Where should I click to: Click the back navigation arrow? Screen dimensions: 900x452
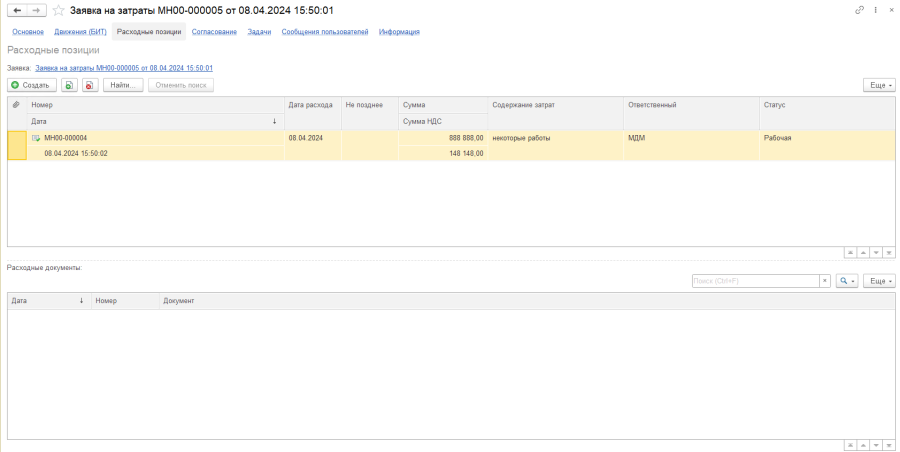click(x=17, y=10)
